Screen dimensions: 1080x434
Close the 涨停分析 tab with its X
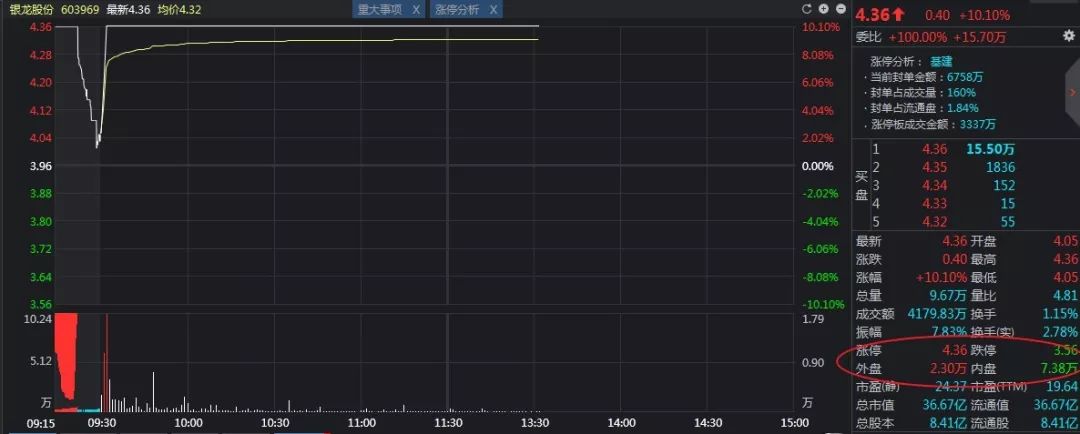click(492, 10)
